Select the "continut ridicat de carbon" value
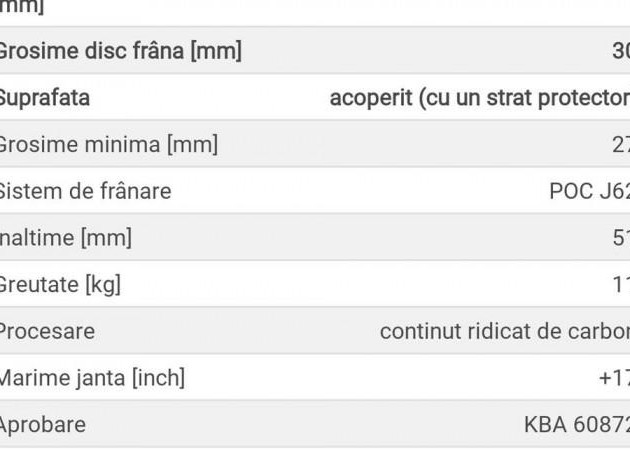 click(504, 331)
